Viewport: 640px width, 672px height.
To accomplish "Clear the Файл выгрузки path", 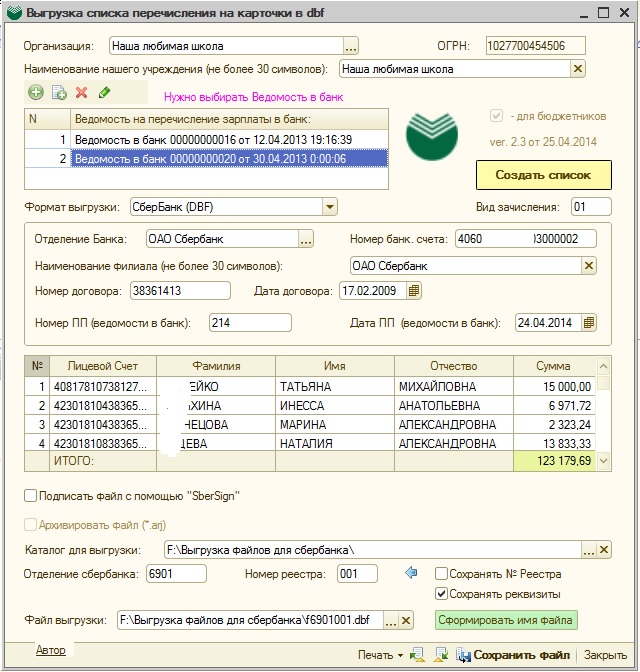I will coord(406,620).
